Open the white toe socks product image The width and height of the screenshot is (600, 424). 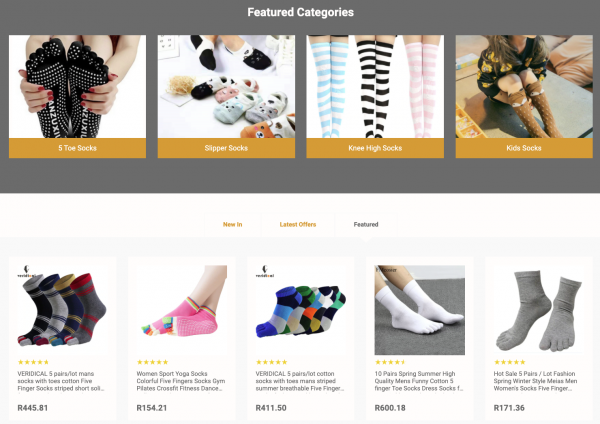pyautogui.click(x=420, y=310)
